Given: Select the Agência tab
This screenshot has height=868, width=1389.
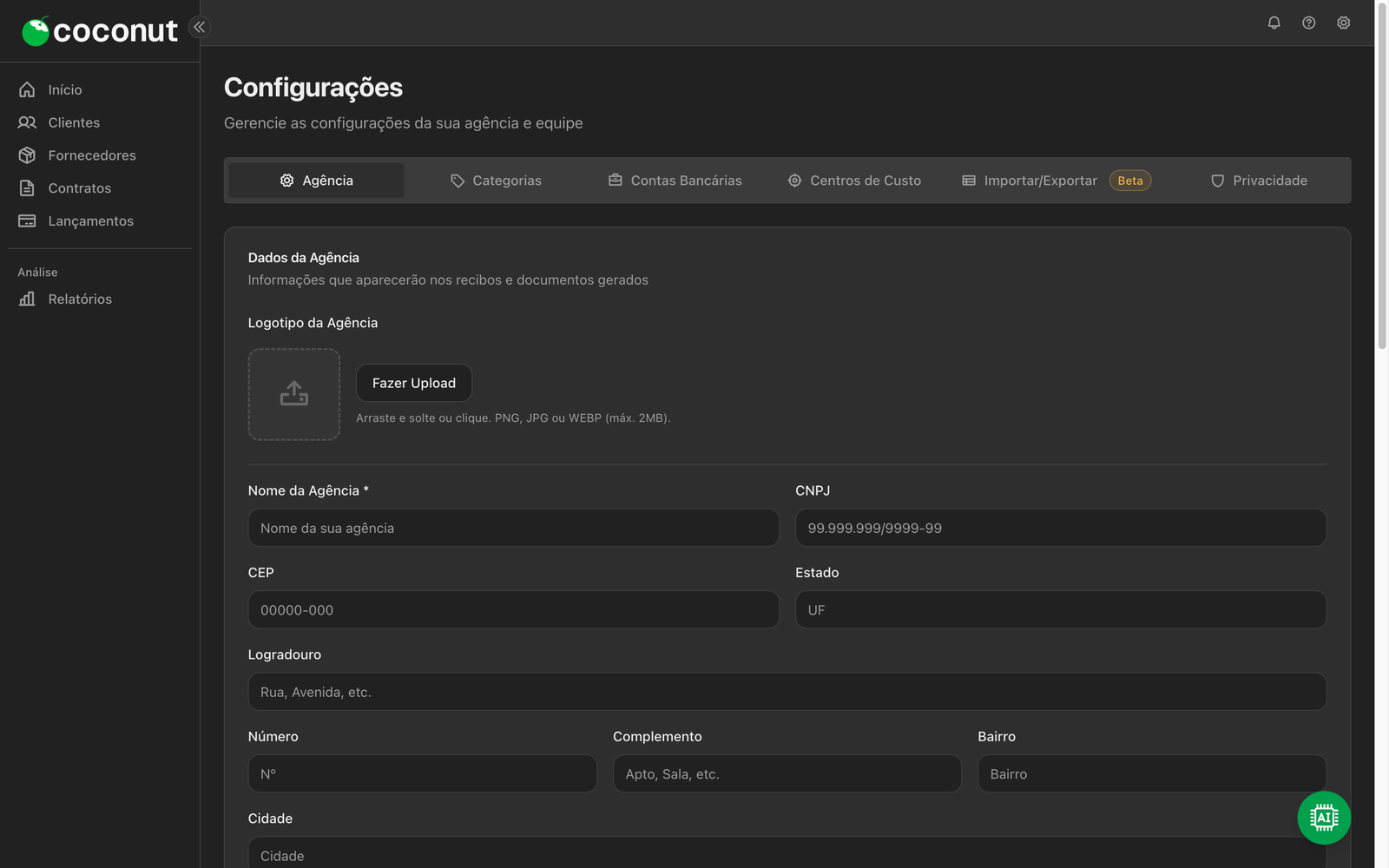Looking at the screenshot, I should tap(316, 181).
